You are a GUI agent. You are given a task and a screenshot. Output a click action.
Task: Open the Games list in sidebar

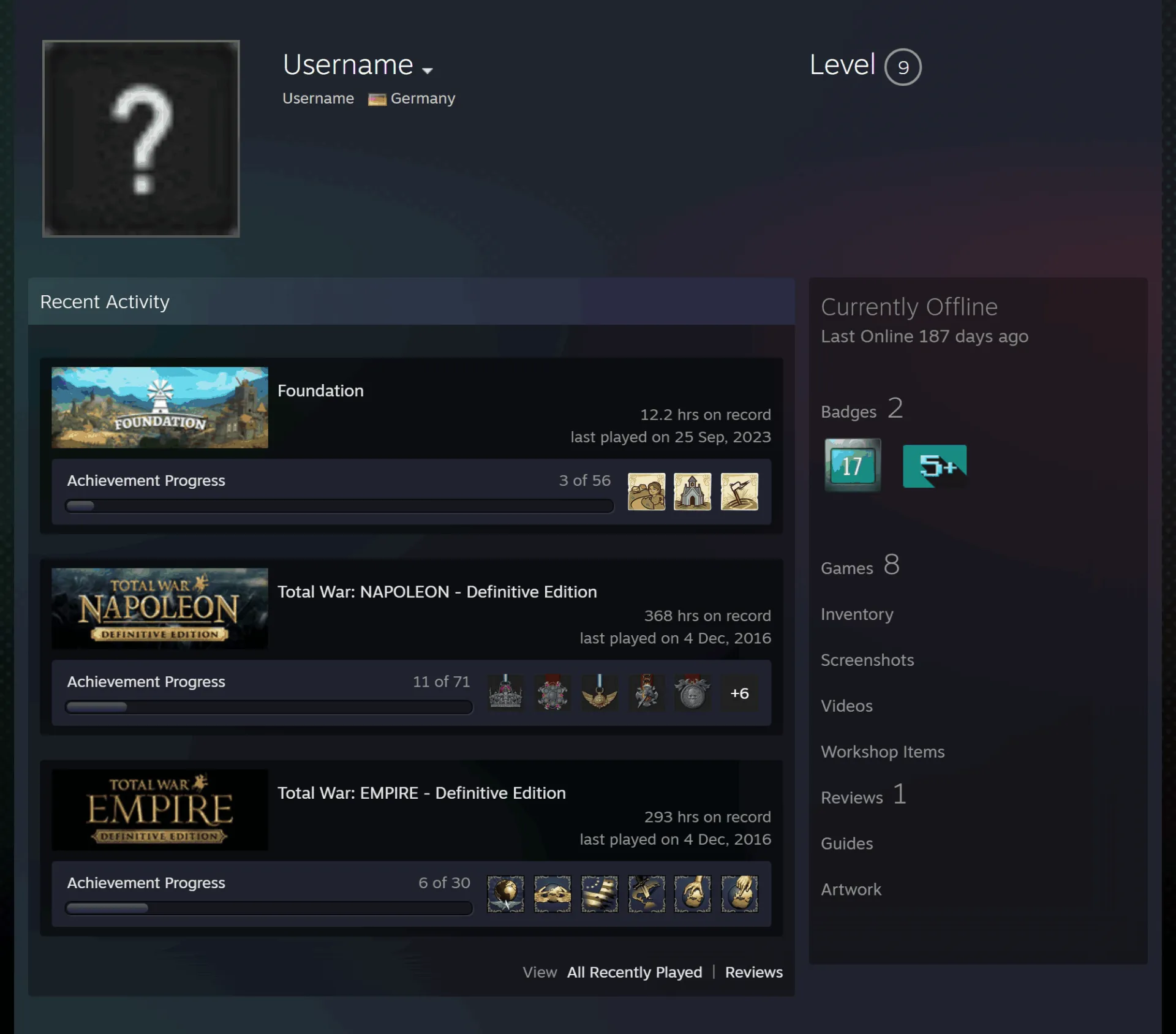coord(860,565)
